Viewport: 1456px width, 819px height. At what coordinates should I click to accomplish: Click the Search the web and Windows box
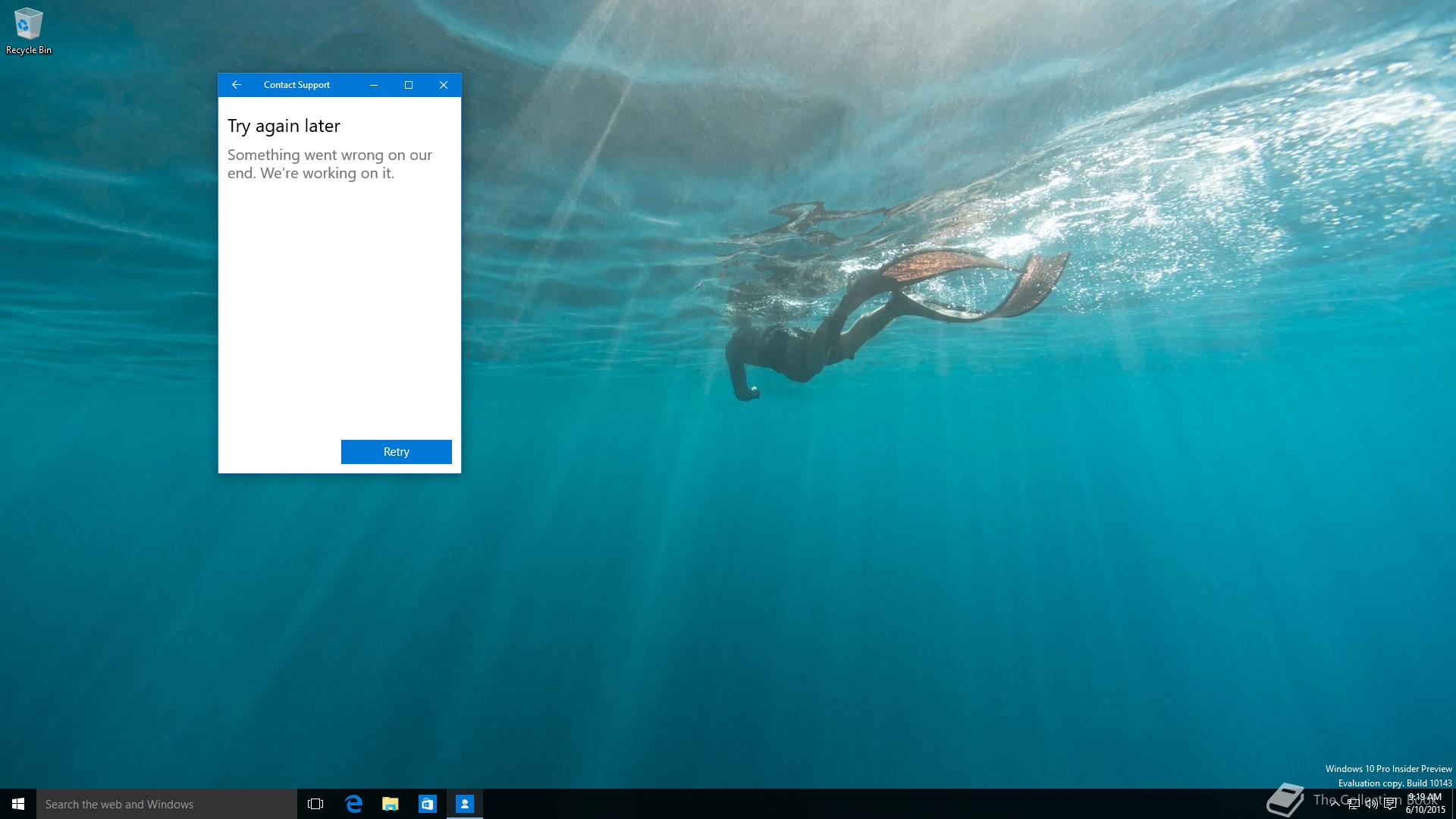click(167, 804)
